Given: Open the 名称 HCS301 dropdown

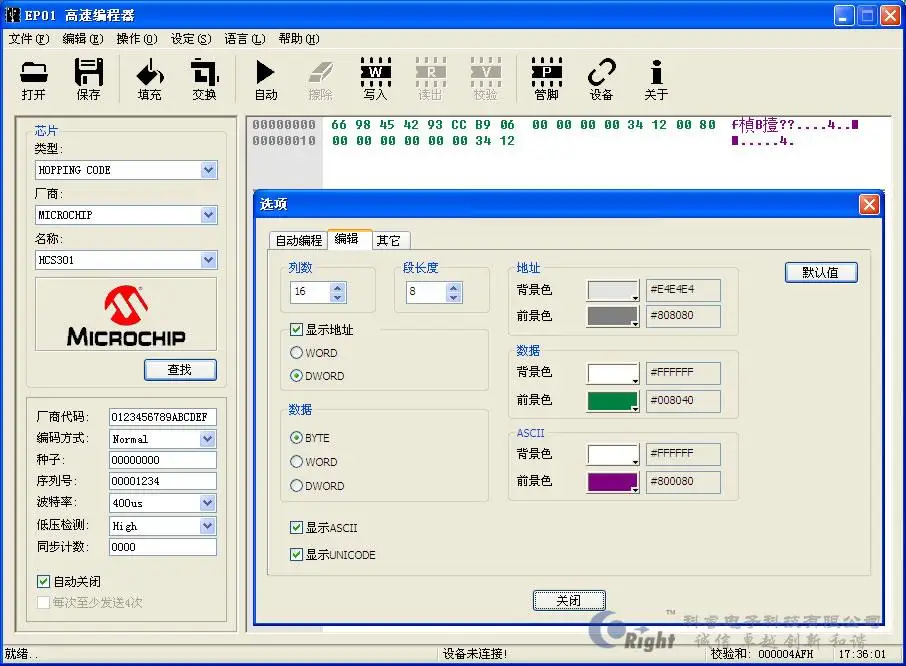Looking at the screenshot, I should click(209, 260).
